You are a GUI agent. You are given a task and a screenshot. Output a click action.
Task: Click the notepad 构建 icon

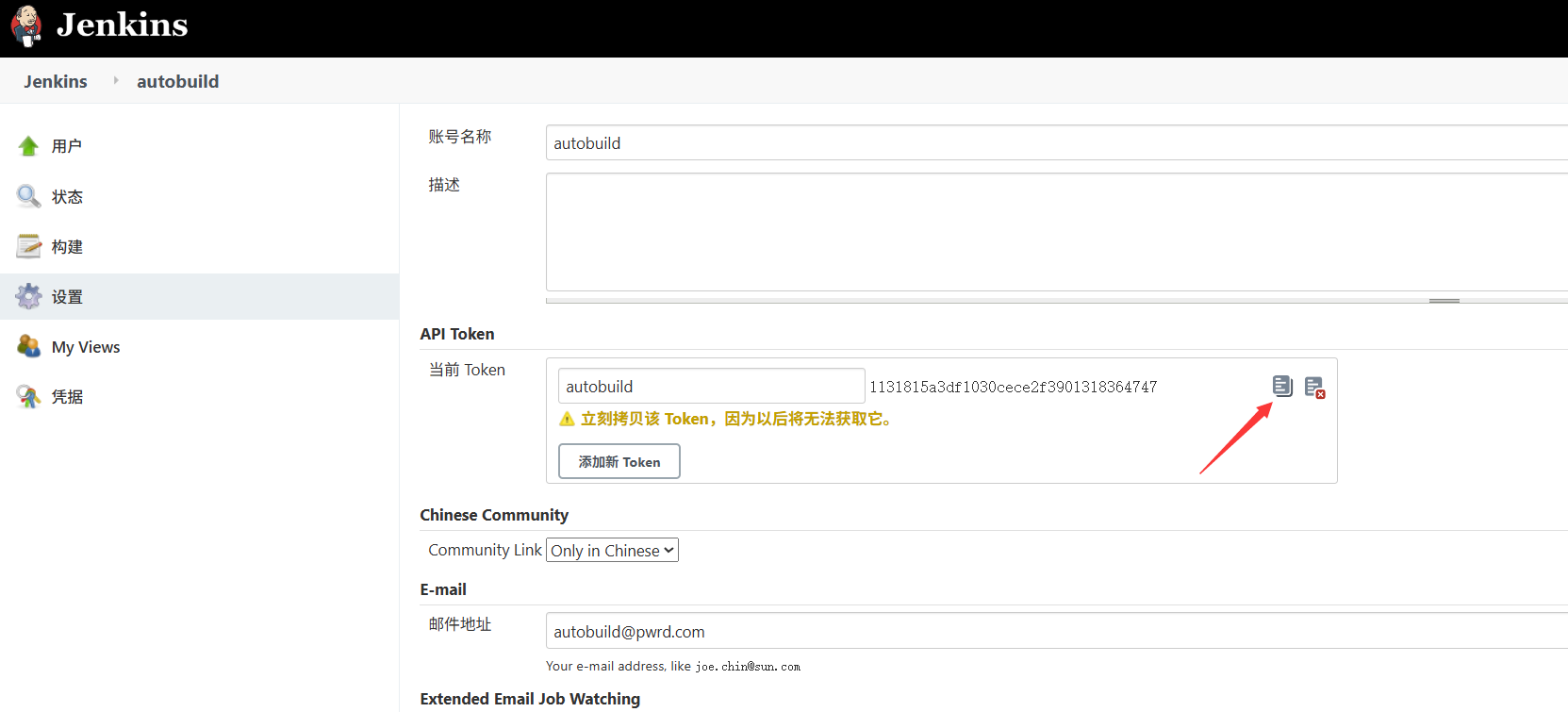[x=28, y=246]
